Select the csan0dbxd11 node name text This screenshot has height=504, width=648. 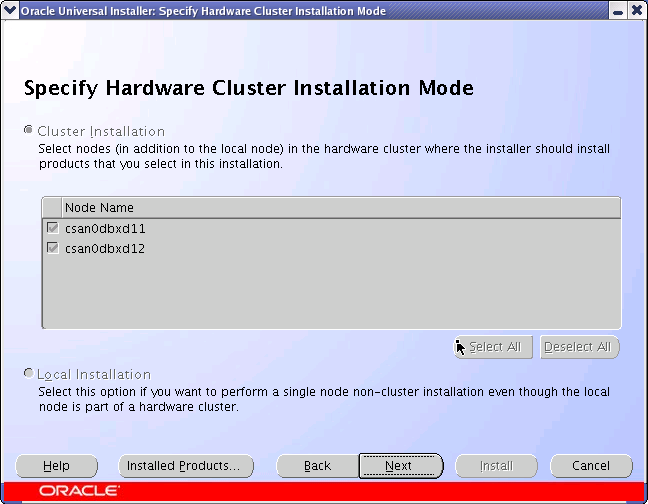point(105,228)
